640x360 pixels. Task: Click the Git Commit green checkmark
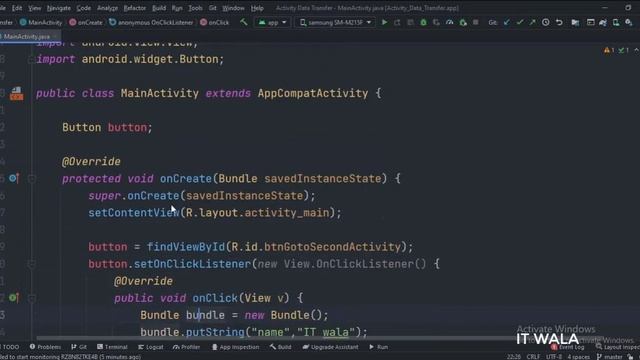(x=520, y=22)
